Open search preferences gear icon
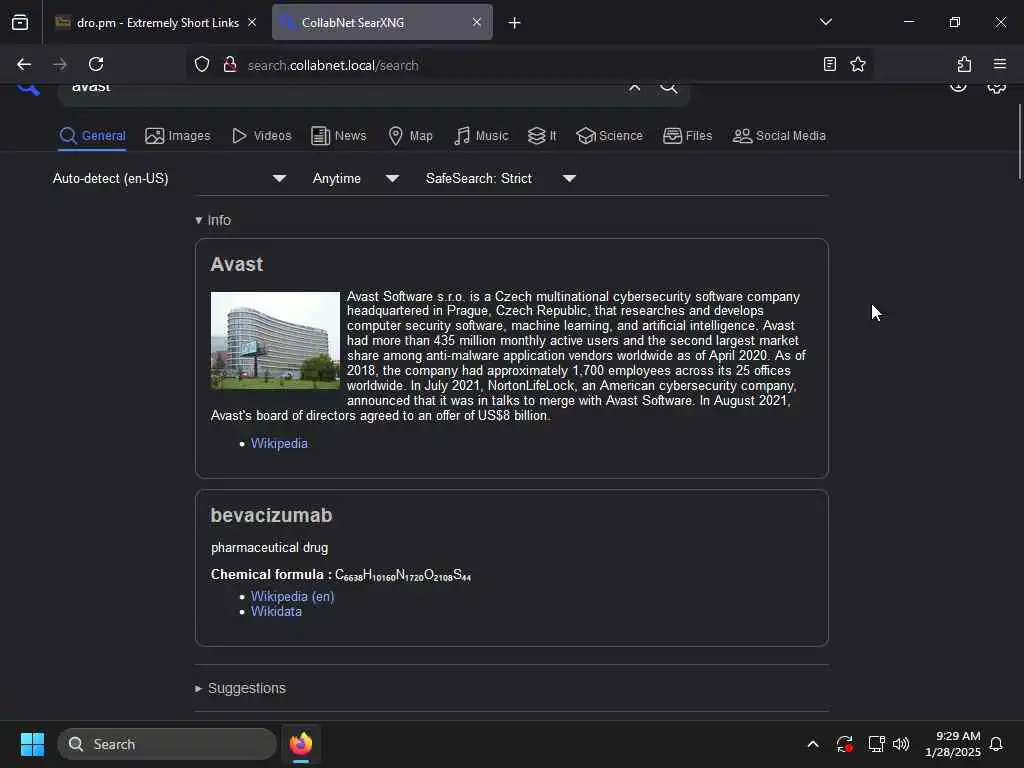The height and width of the screenshot is (768, 1024). pos(996,88)
